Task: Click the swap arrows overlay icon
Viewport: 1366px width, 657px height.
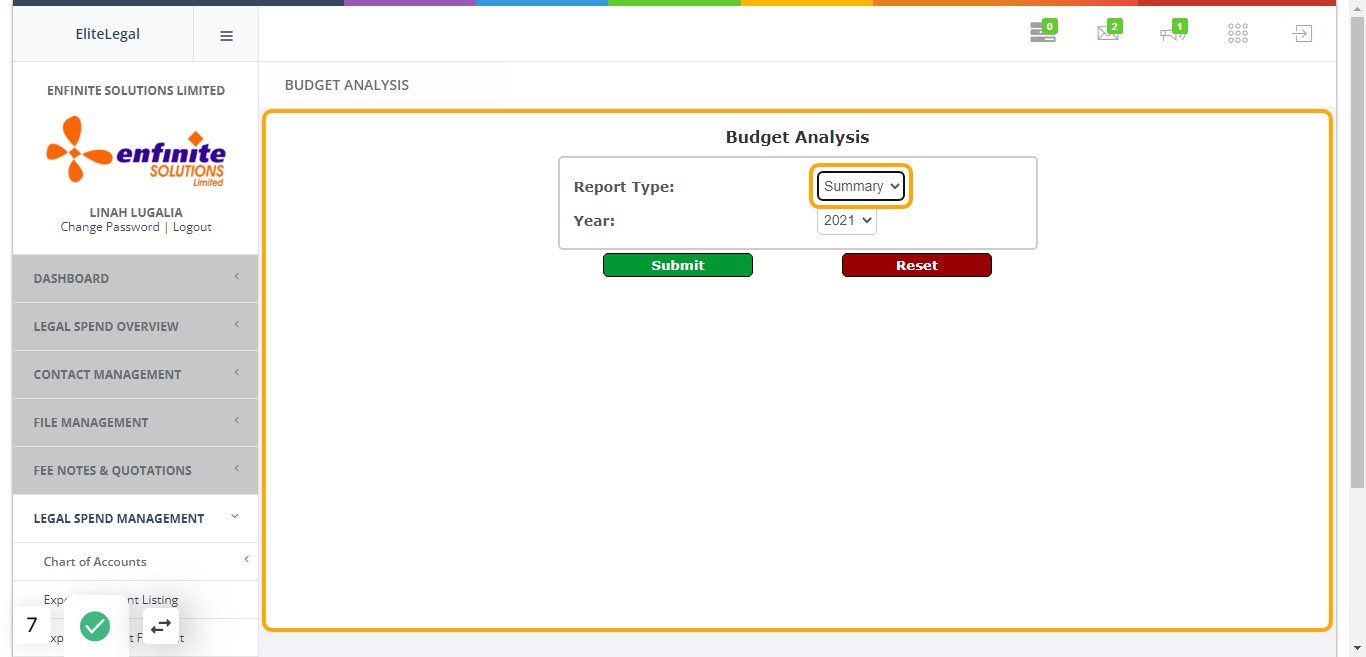Action: coord(161,626)
